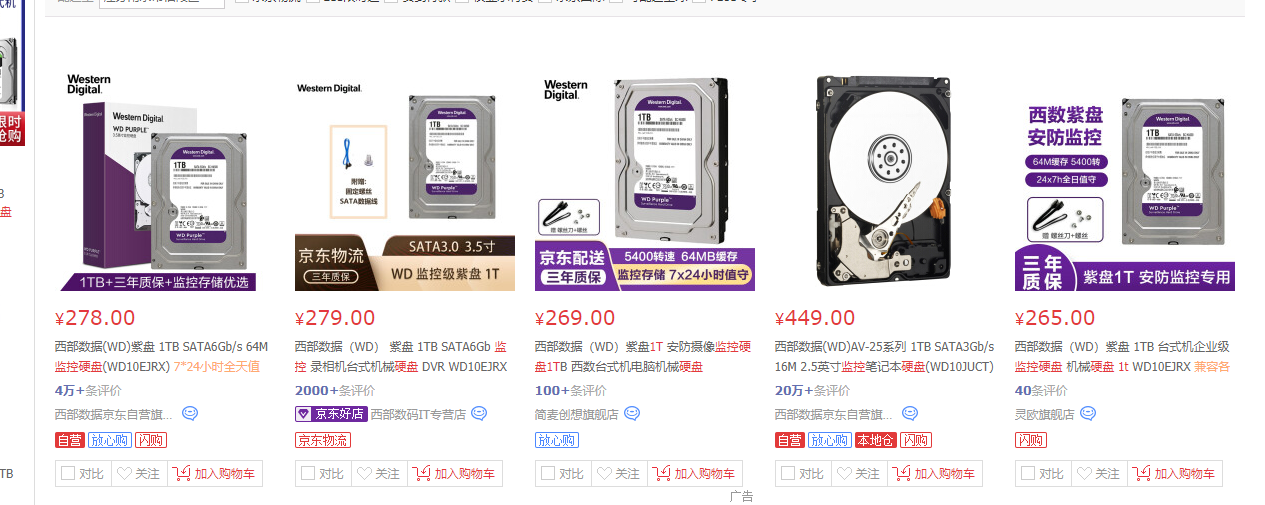The width and height of the screenshot is (1265, 505).
Task: Open the WD10JUCT AV-25 series product title
Action: point(885,357)
